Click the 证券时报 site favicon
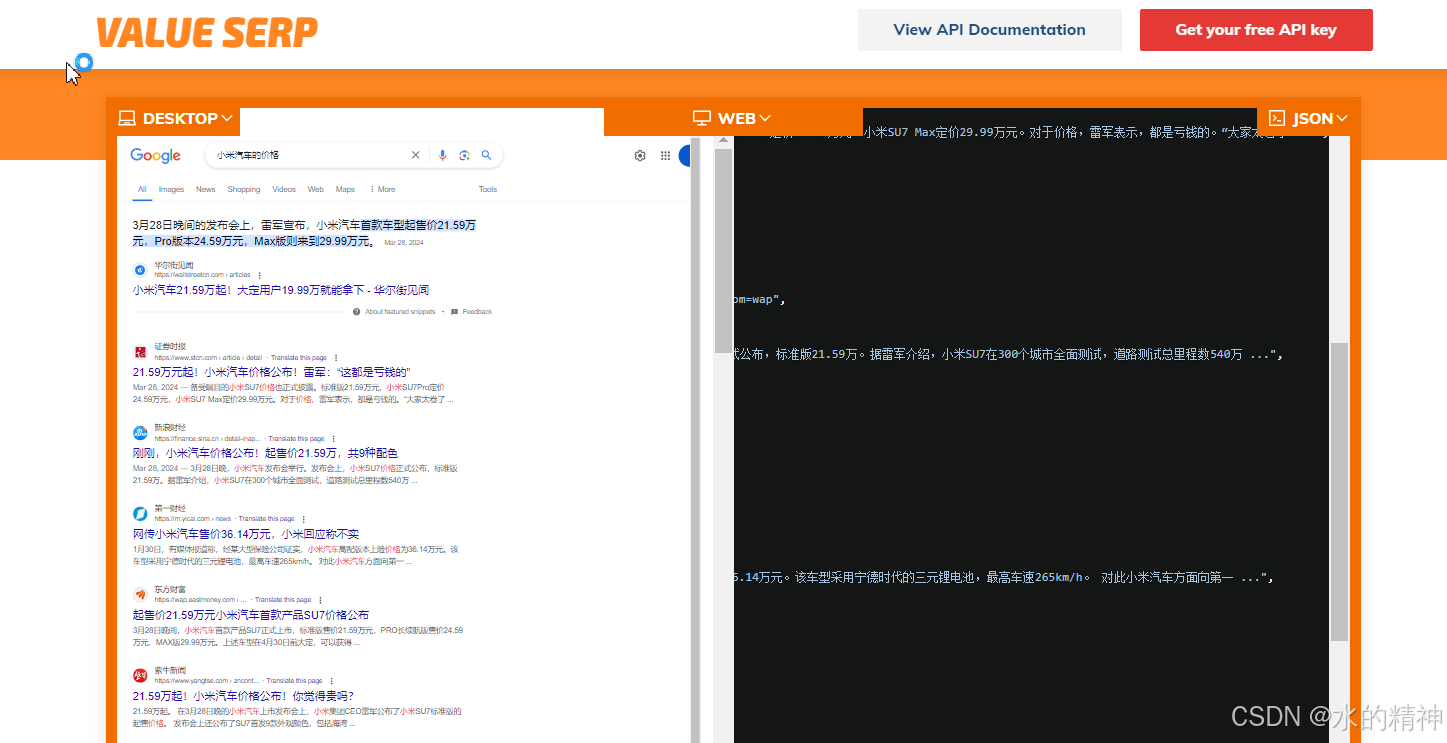 click(140, 351)
